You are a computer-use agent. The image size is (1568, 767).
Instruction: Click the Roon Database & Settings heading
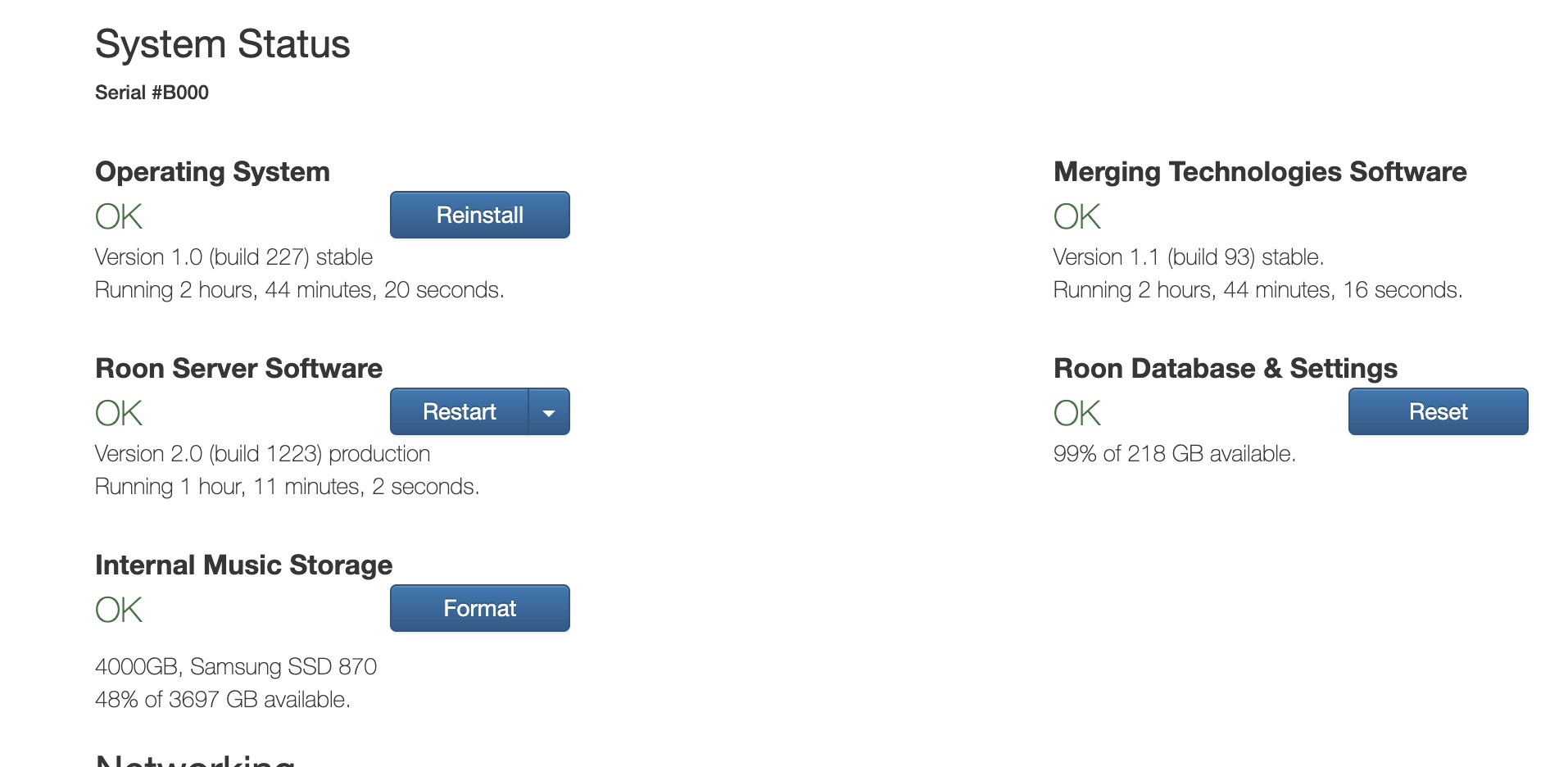(x=1225, y=369)
